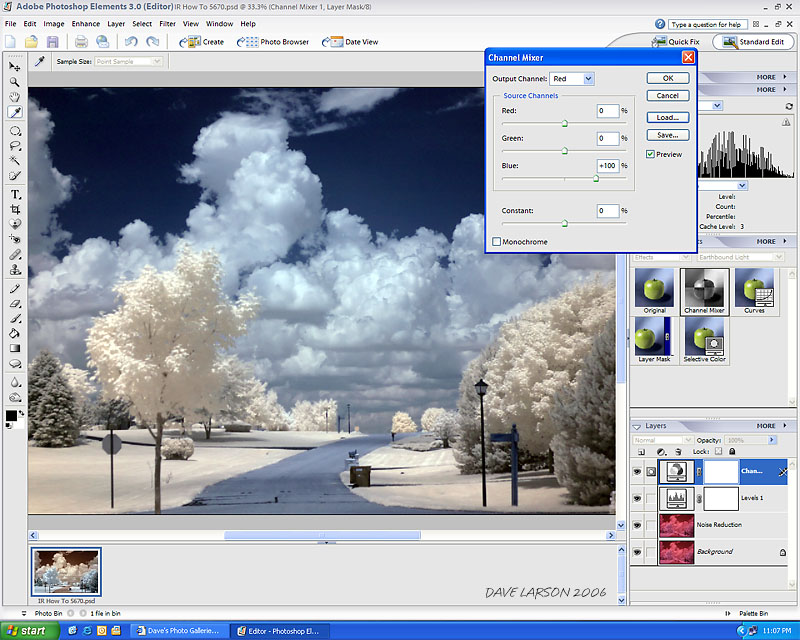Select the Blur tool

[15, 382]
